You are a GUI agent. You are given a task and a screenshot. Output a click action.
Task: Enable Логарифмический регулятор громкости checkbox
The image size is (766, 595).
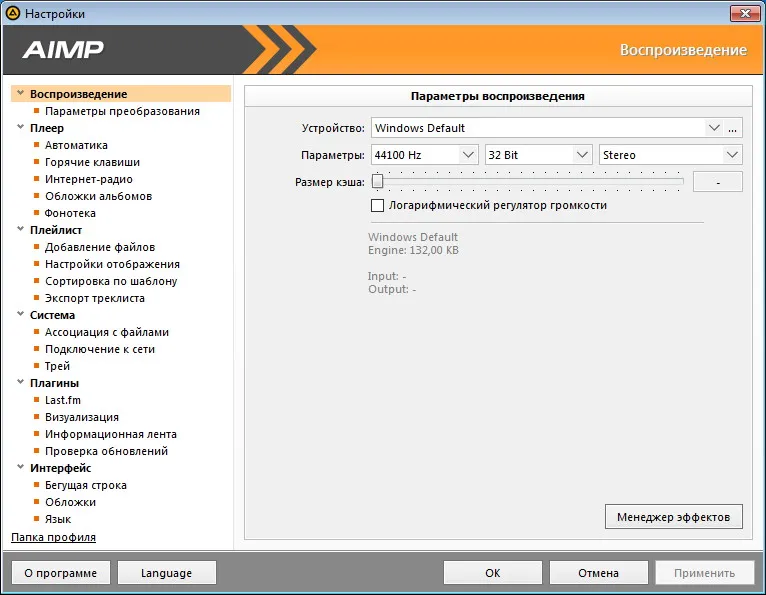pyautogui.click(x=377, y=205)
